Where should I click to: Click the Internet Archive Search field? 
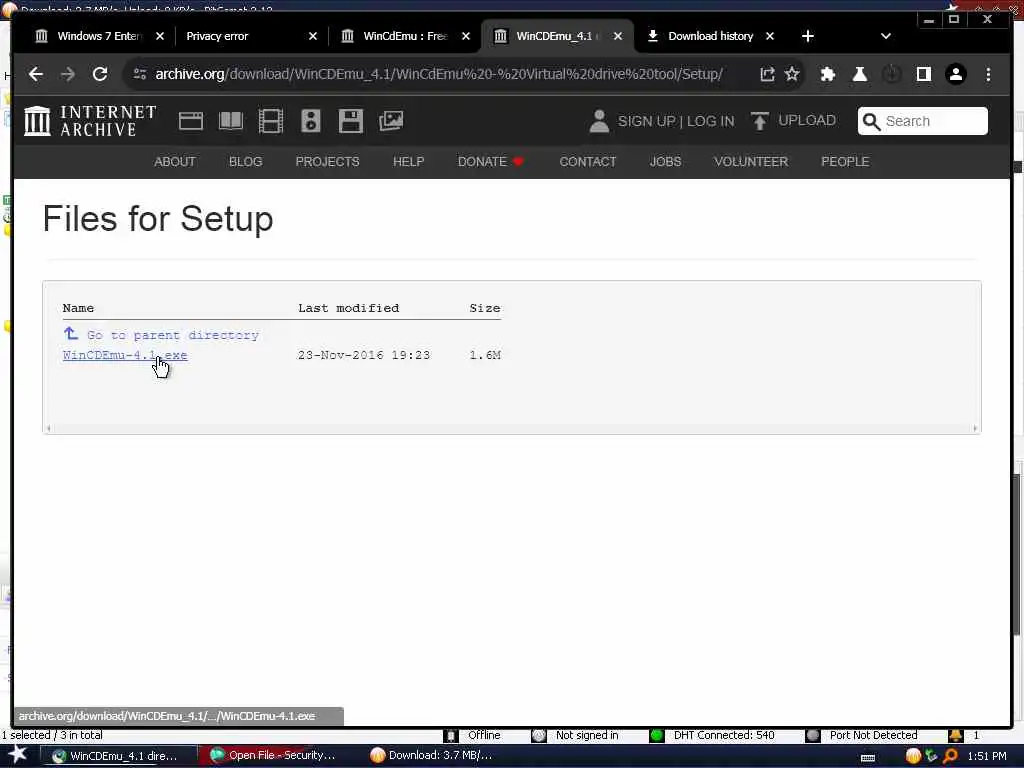pyautogui.click(x=923, y=121)
